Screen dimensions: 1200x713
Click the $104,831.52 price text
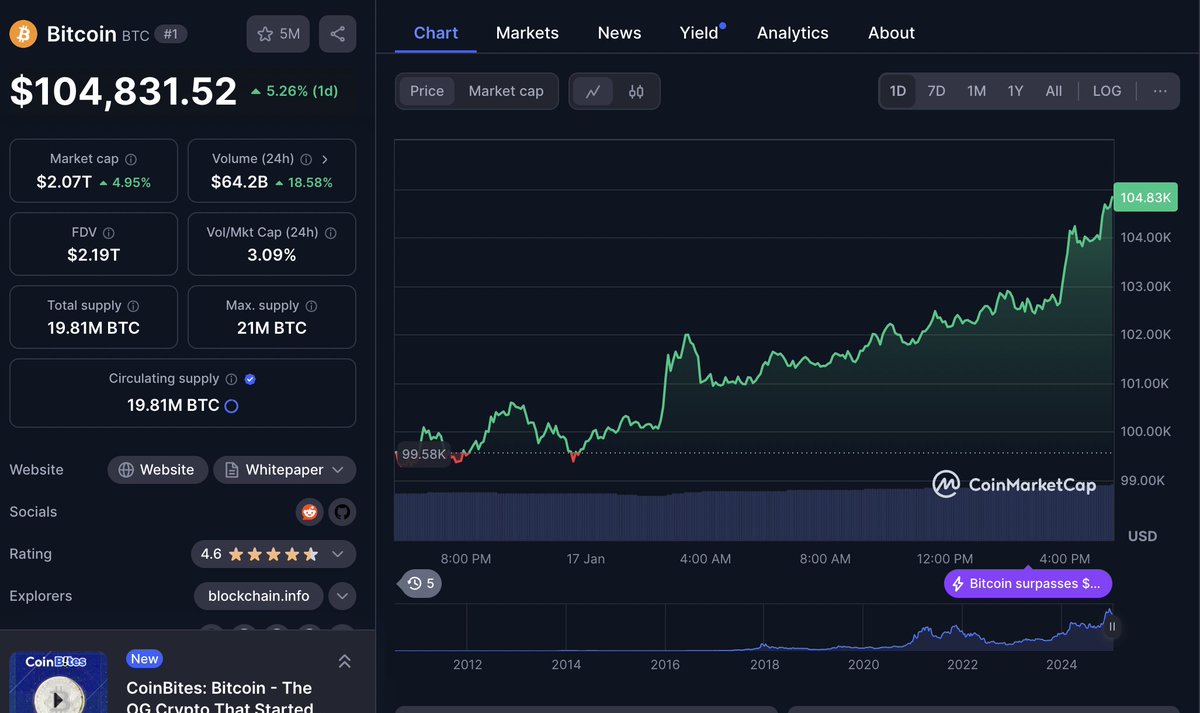point(124,91)
